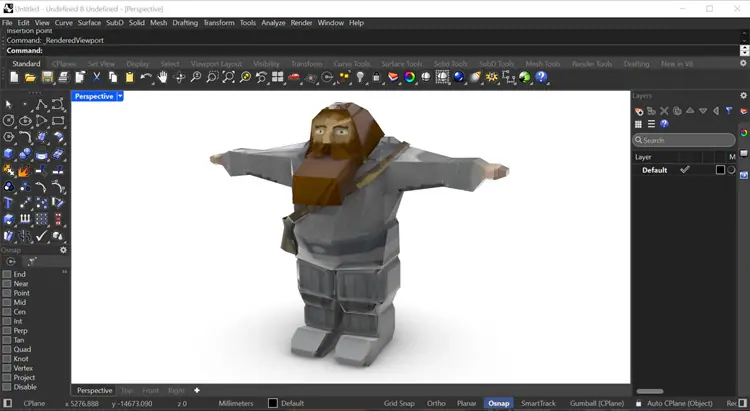Select the Circle tool in left toolbar
750x411 pixels.
pos(8,121)
